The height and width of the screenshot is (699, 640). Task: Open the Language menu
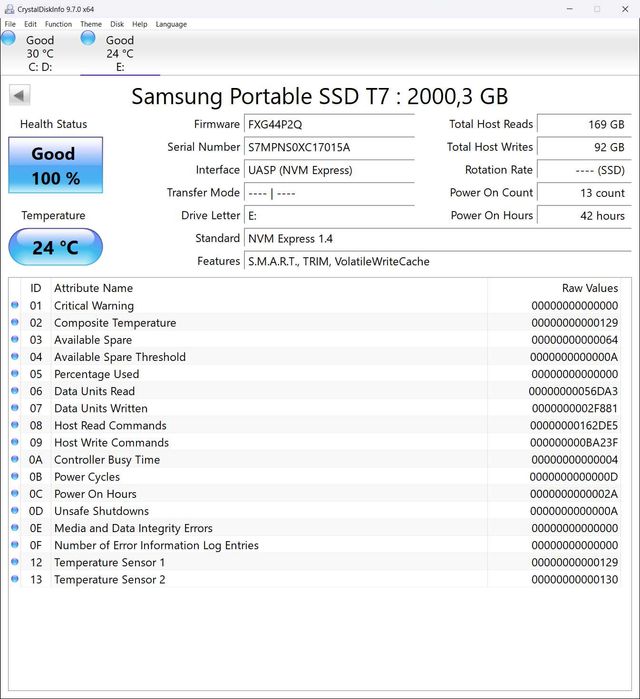click(x=171, y=24)
